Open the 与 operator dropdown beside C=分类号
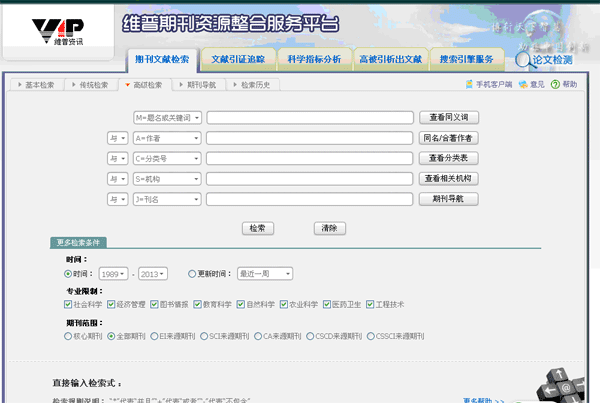The width and height of the screenshot is (600, 403). [x=117, y=158]
